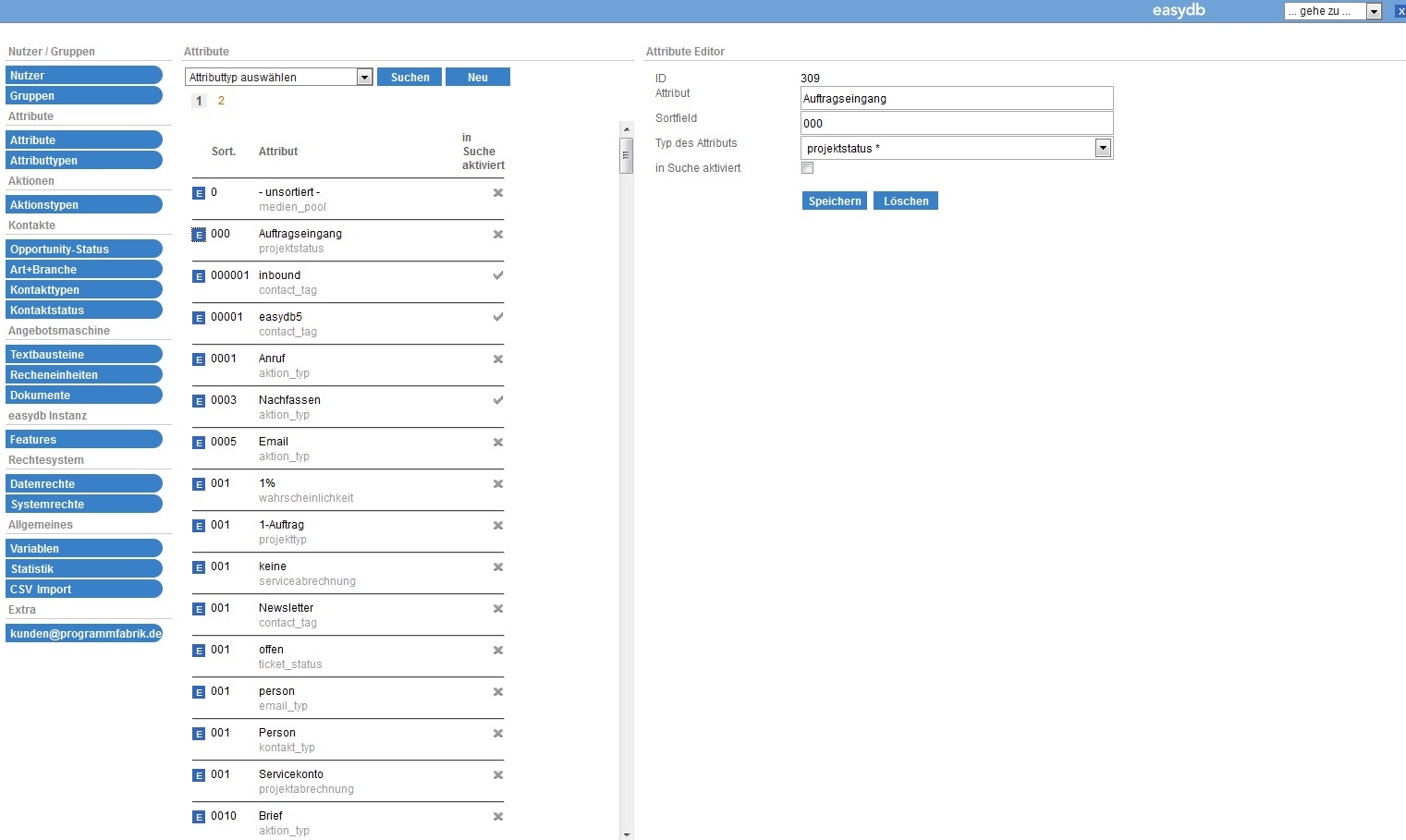This screenshot has height=840, width=1406.
Task: Close easydb admin with top-right X
Action: [x=1400, y=11]
